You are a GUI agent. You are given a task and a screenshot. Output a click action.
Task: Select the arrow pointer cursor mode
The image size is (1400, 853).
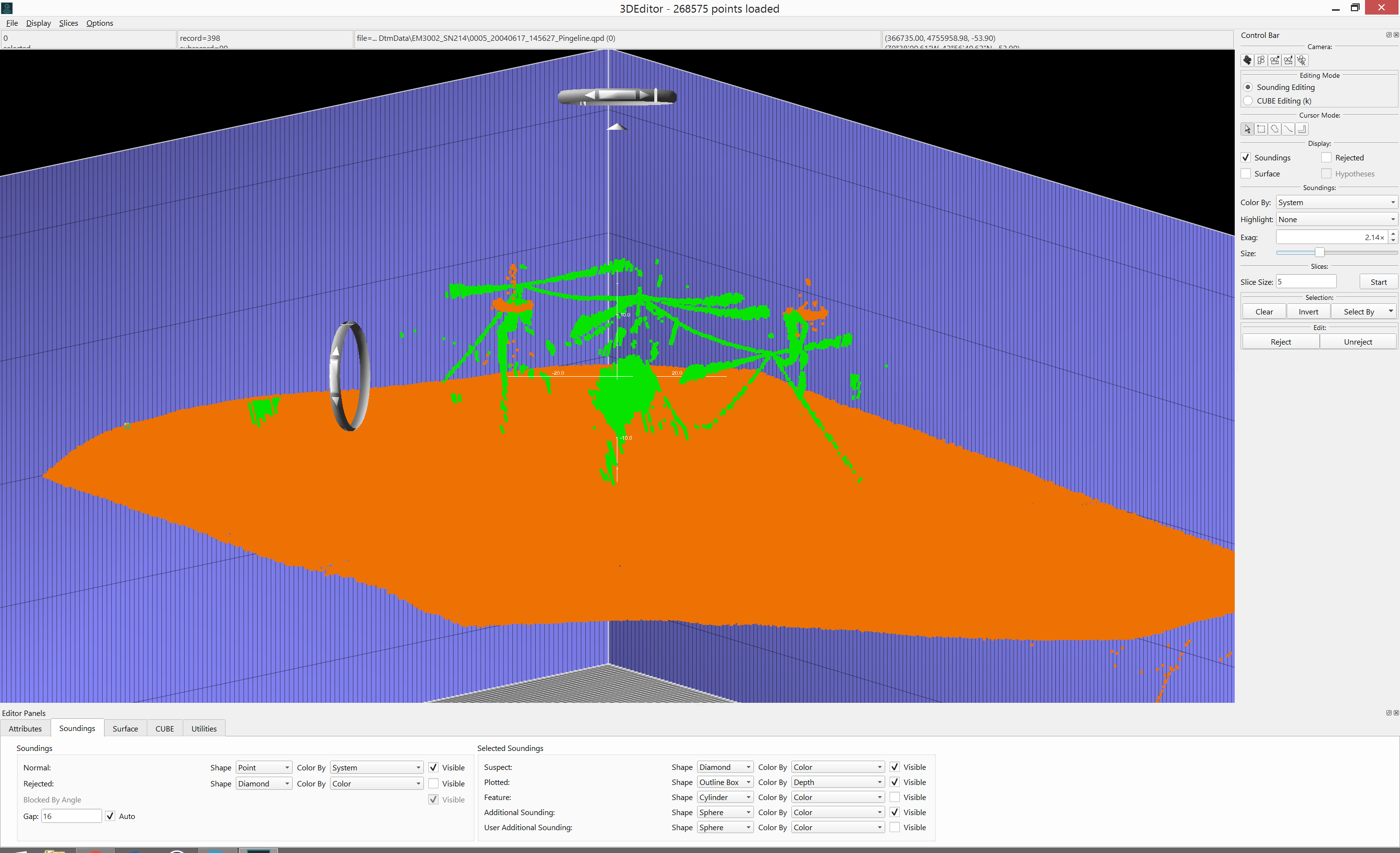[x=1247, y=129]
